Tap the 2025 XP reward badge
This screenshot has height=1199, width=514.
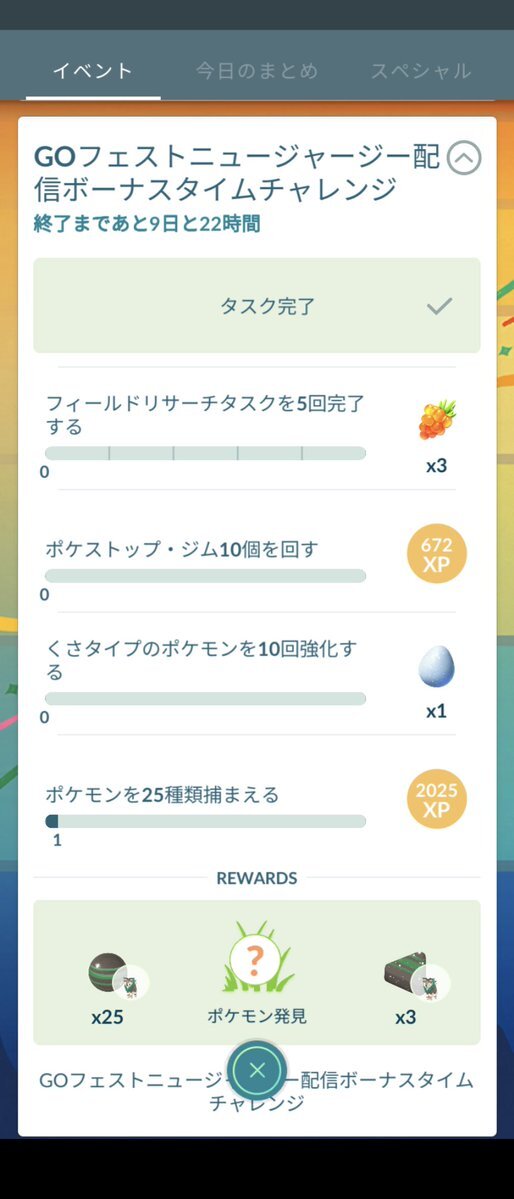click(436, 799)
